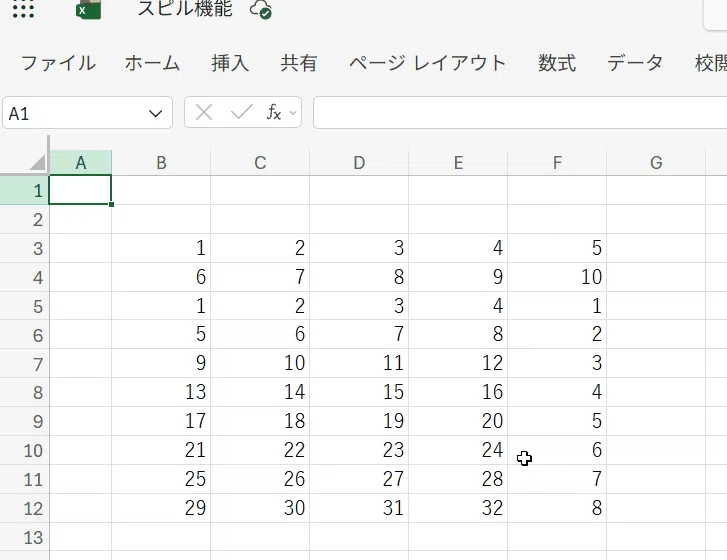
Task: Open the ページ レイアウト tab
Action: tap(427, 63)
